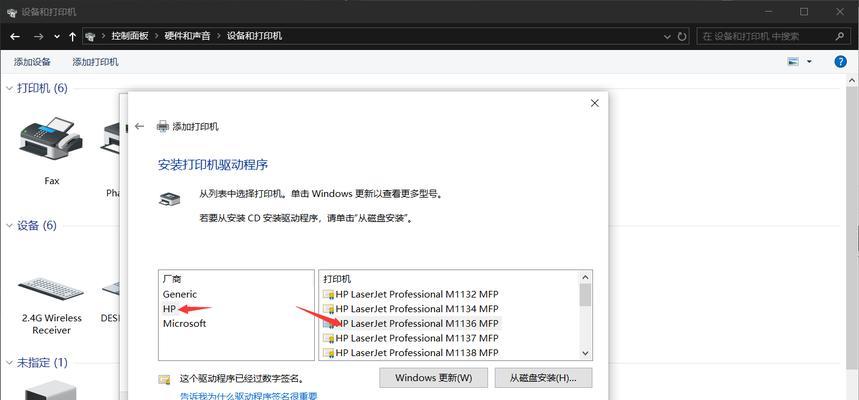Select Generic in the 厂商 list
The height and width of the screenshot is (400, 859).
(180, 294)
